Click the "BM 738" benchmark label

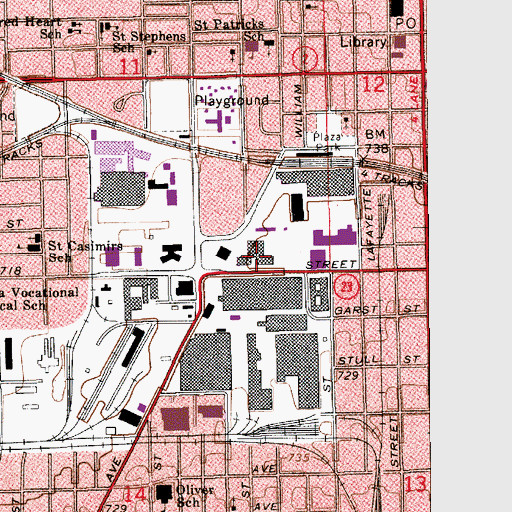(x=376, y=141)
